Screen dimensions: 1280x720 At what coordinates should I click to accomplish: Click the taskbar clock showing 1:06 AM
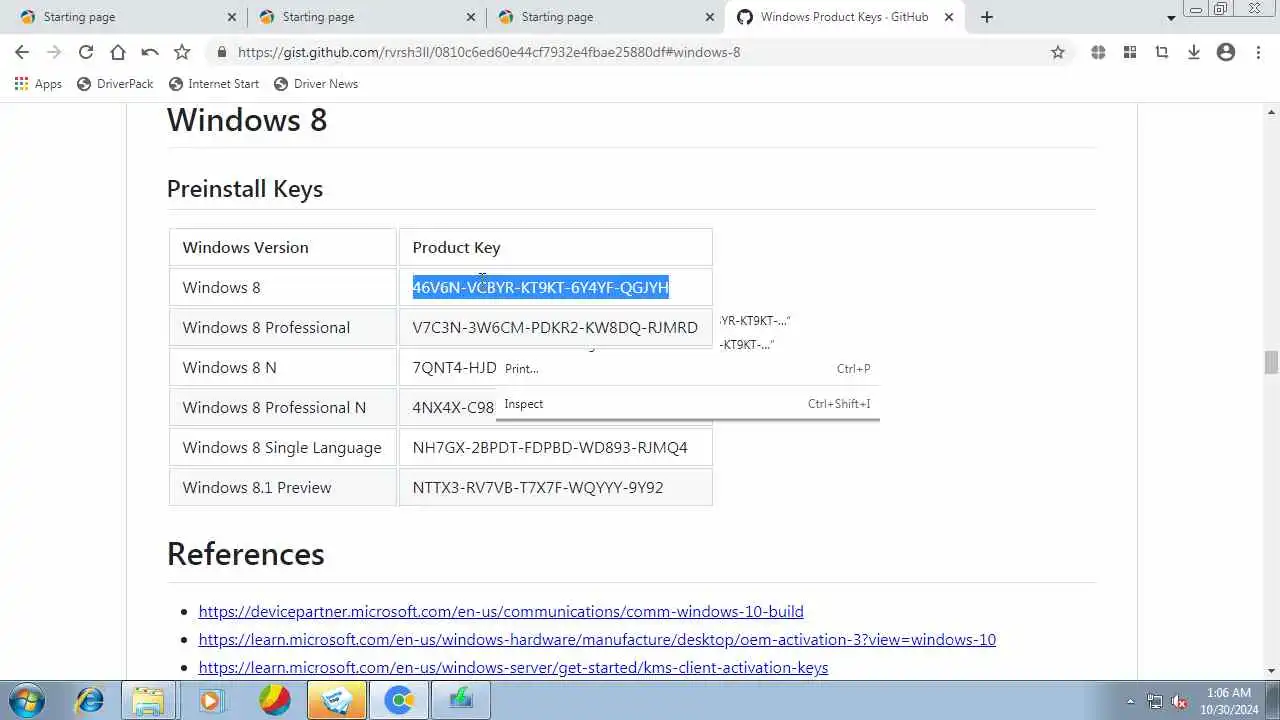tap(1228, 700)
